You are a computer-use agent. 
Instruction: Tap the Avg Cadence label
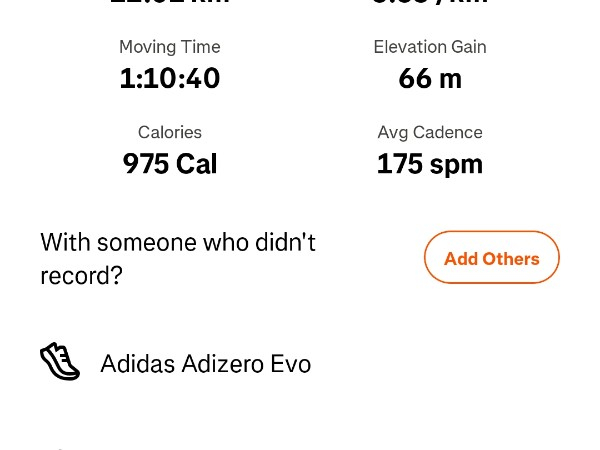click(x=430, y=132)
